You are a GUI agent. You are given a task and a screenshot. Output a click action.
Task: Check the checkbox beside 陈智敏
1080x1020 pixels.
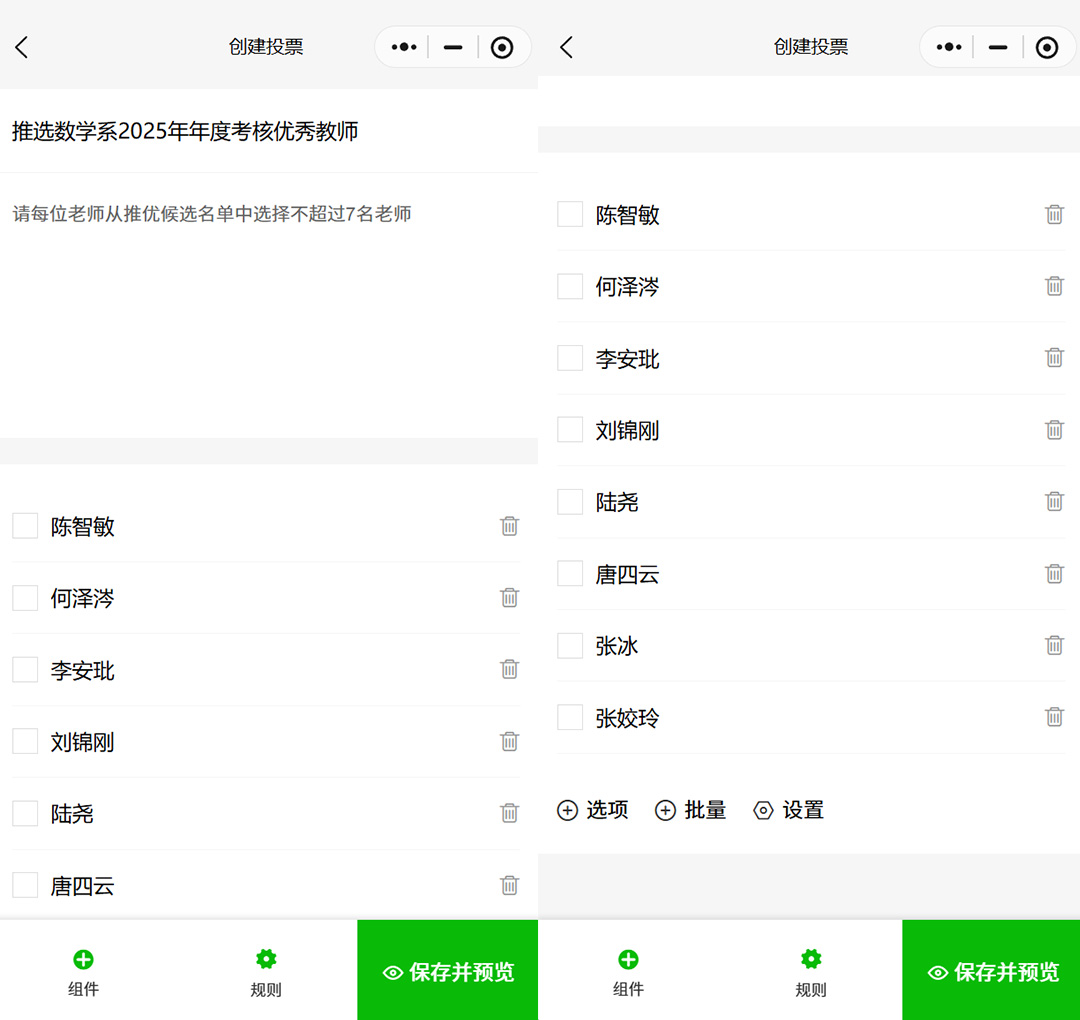(569, 214)
